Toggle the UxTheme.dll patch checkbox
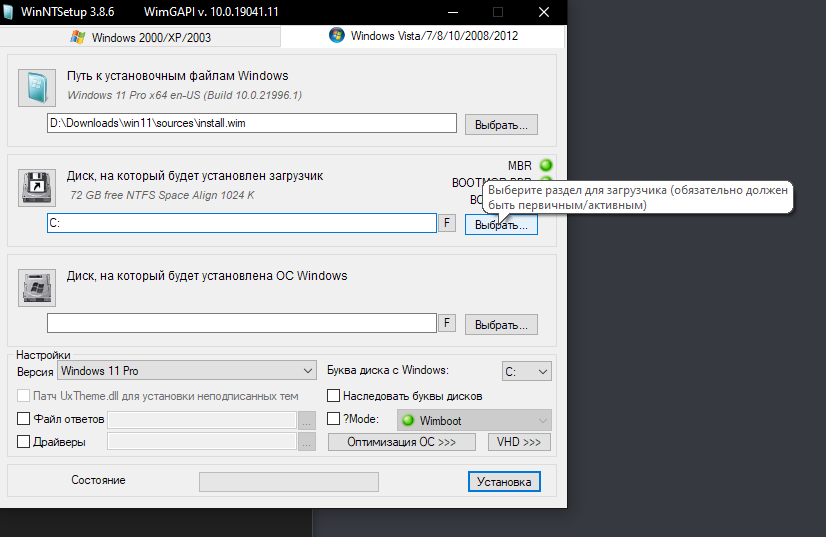Image resolution: width=826 pixels, height=537 pixels. [x=23, y=396]
